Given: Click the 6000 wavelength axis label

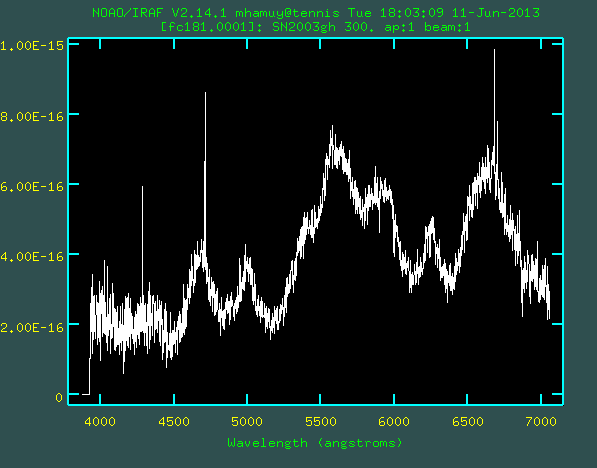Looking at the screenshot, I should click(394, 422).
